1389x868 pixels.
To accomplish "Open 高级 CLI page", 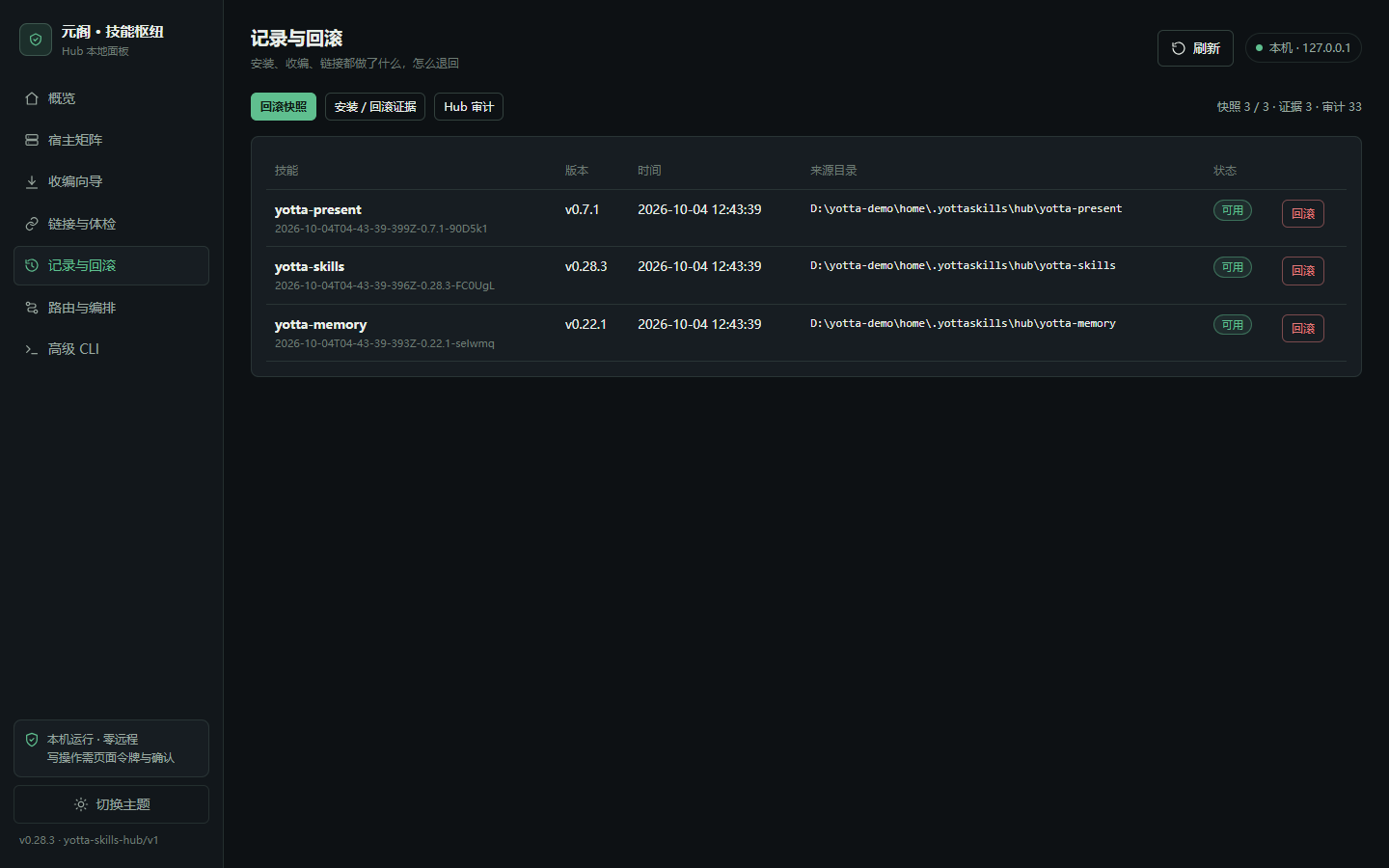I will point(111,349).
